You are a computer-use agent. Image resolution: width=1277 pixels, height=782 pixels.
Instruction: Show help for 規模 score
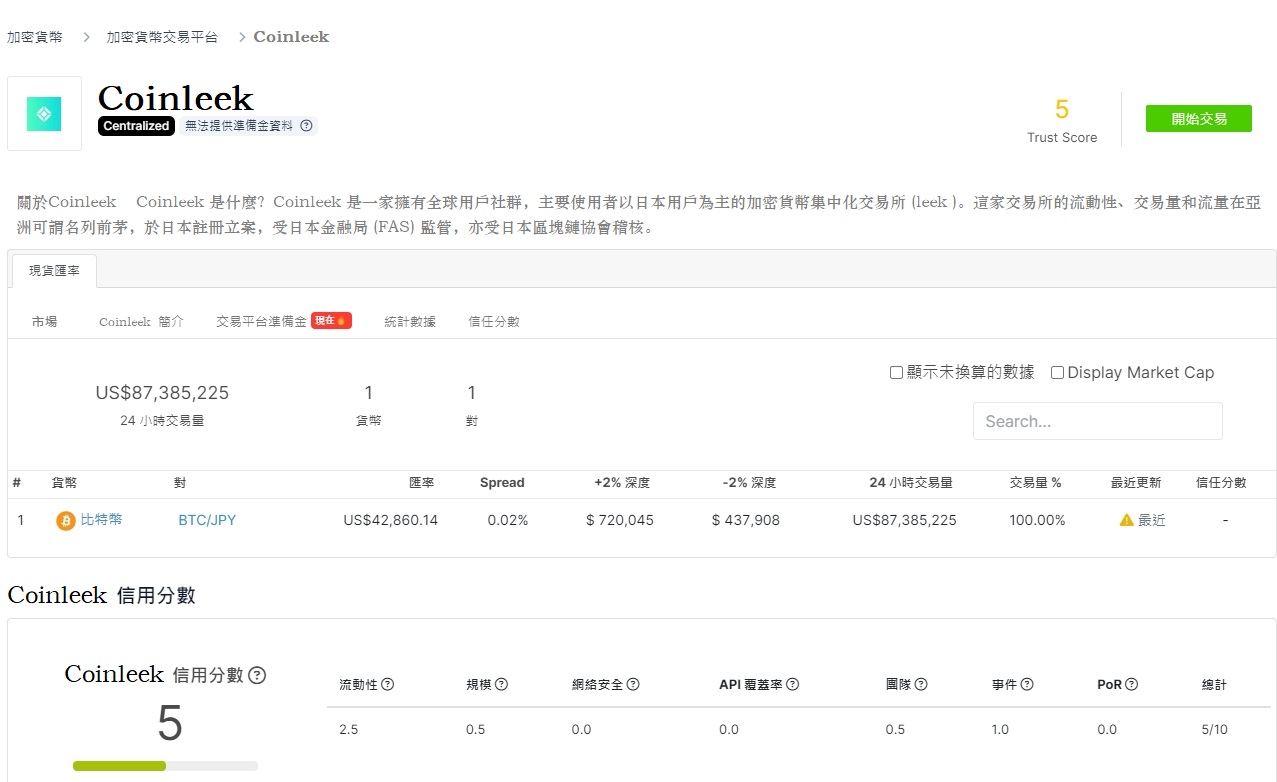click(x=501, y=685)
